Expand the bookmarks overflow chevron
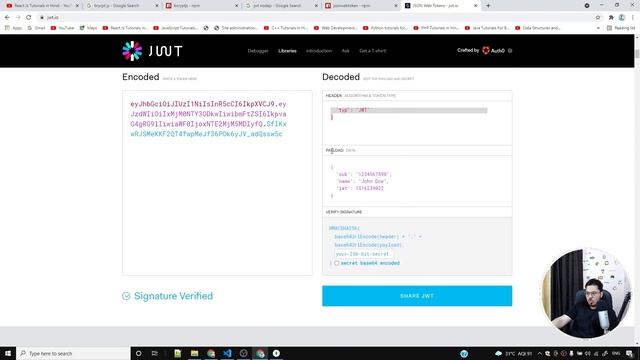Image resolution: width=640 pixels, height=360 pixels. click(598, 28)
